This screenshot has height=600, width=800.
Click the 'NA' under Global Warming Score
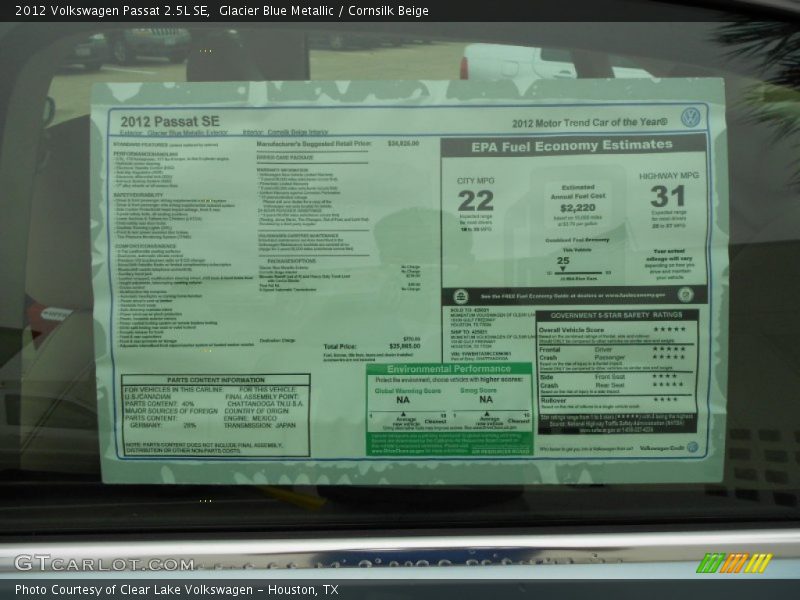pos(403,400)
